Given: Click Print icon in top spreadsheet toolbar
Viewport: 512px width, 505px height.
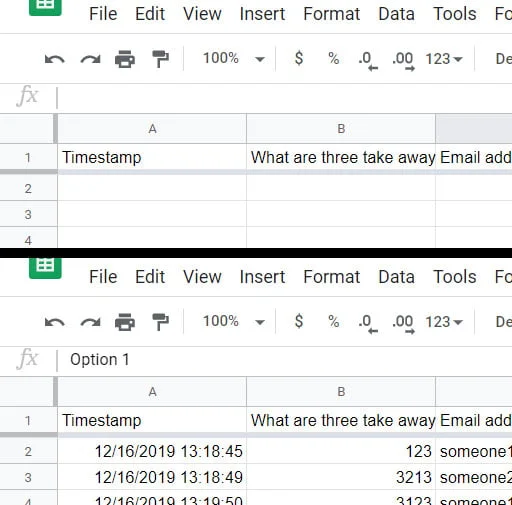Looking at the screenshot, I should pos(125,59).
